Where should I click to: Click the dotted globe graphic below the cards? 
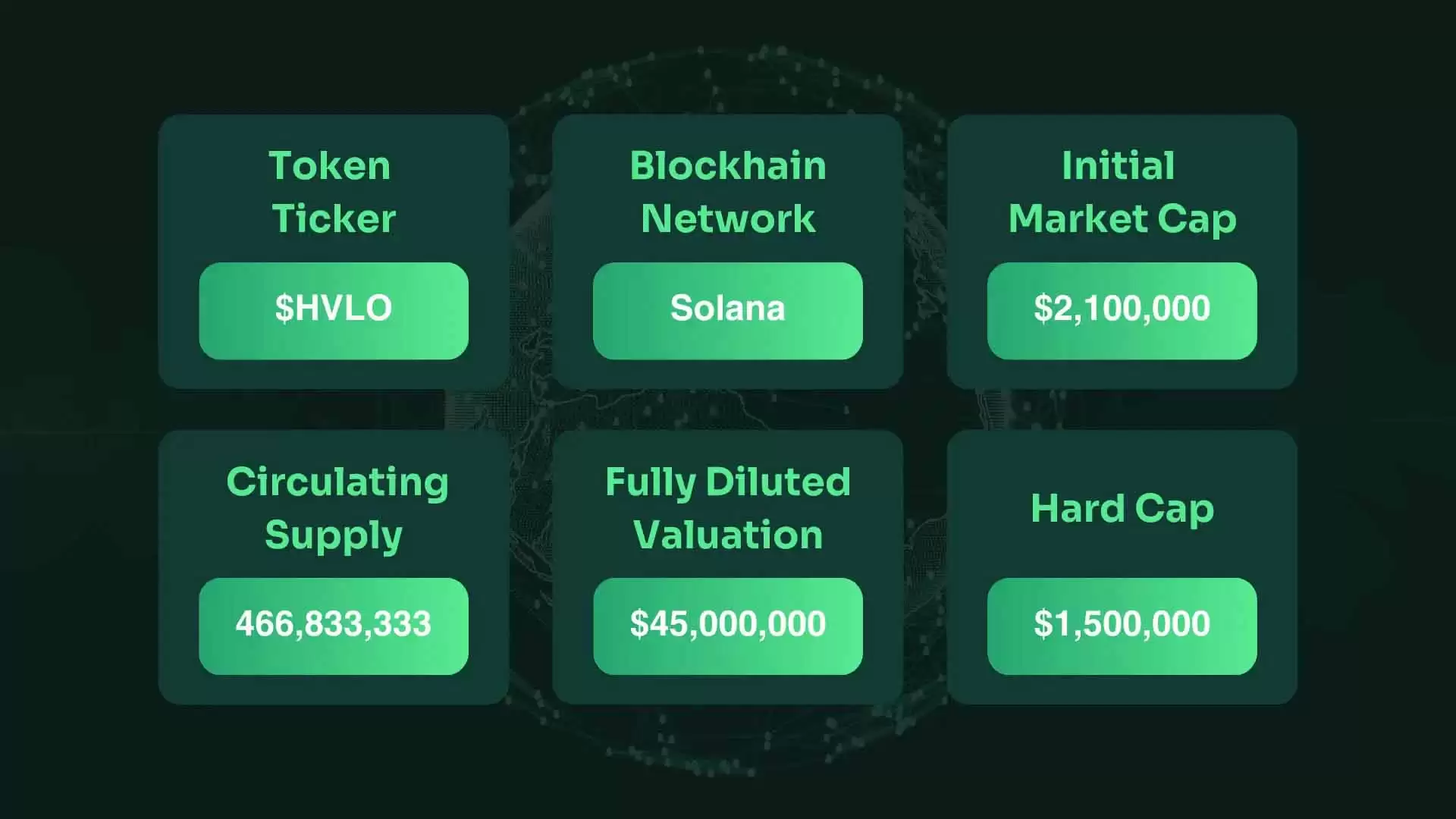(728, 747)
